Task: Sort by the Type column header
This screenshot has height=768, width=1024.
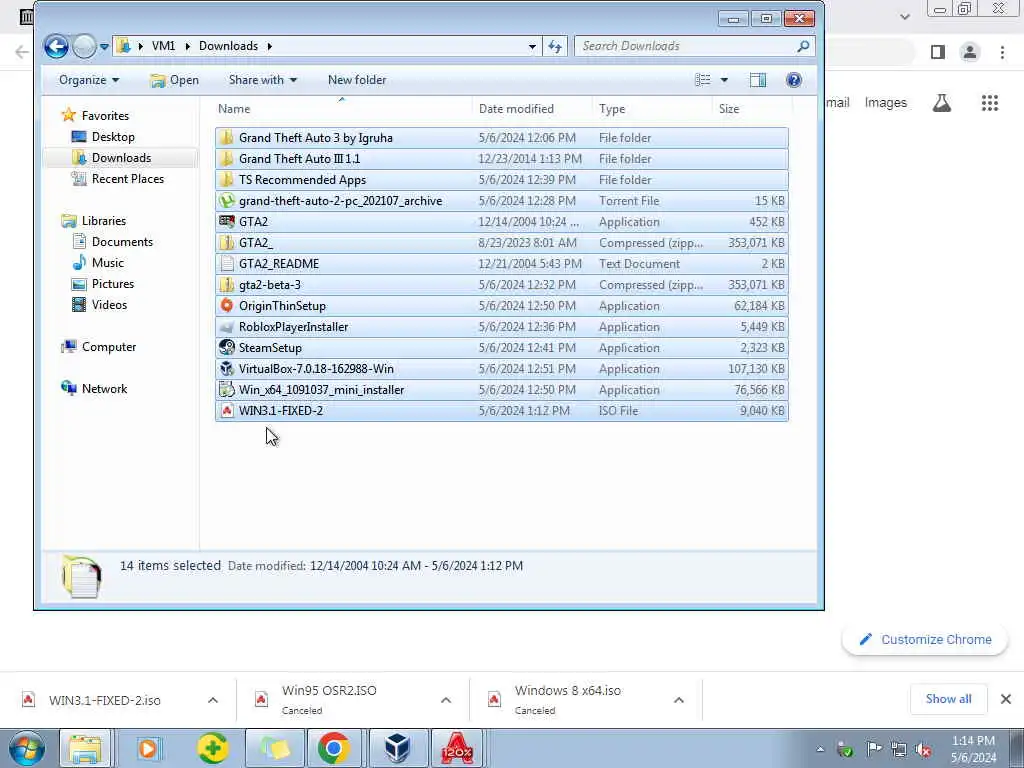Action: point(612,109)
